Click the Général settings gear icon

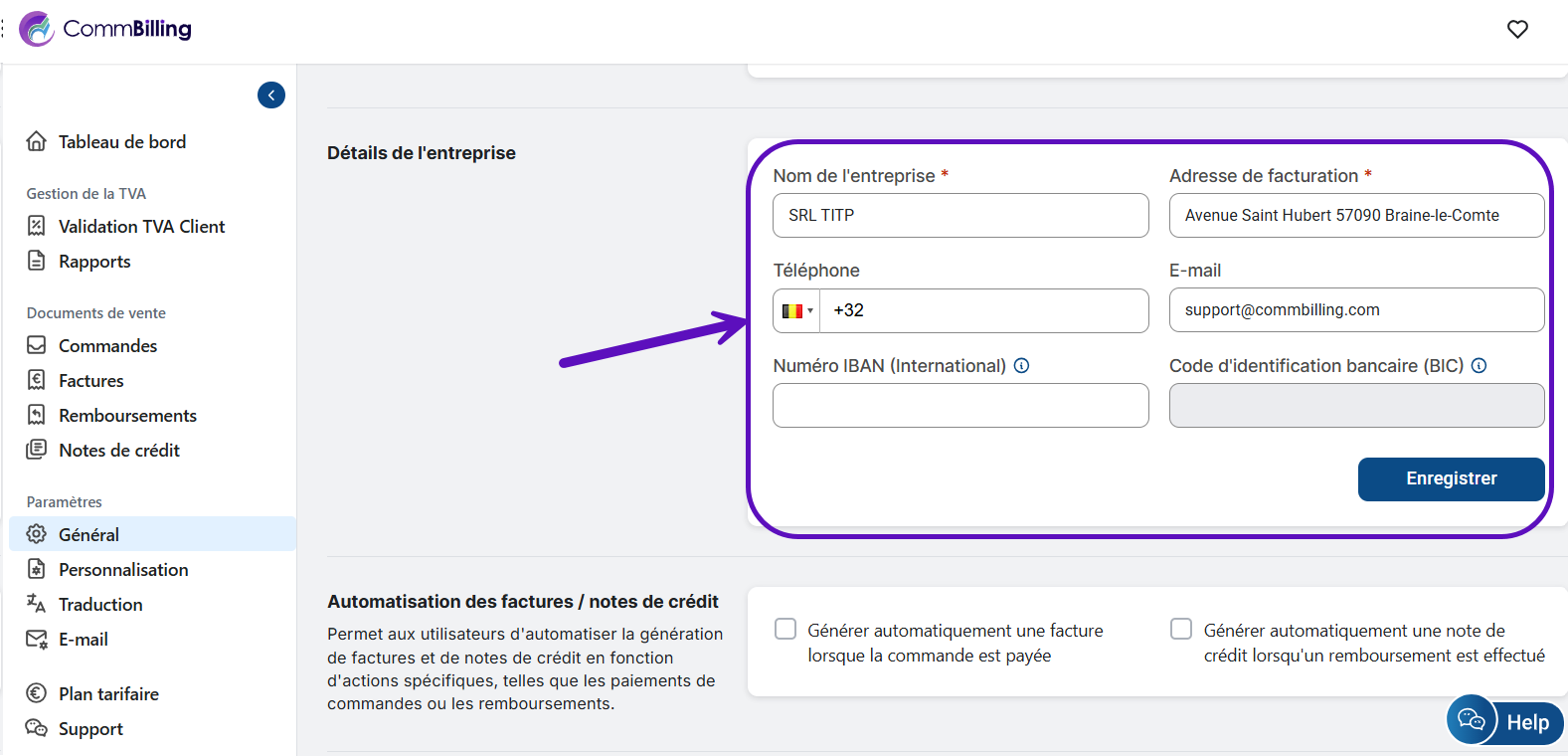coord(37,534)
